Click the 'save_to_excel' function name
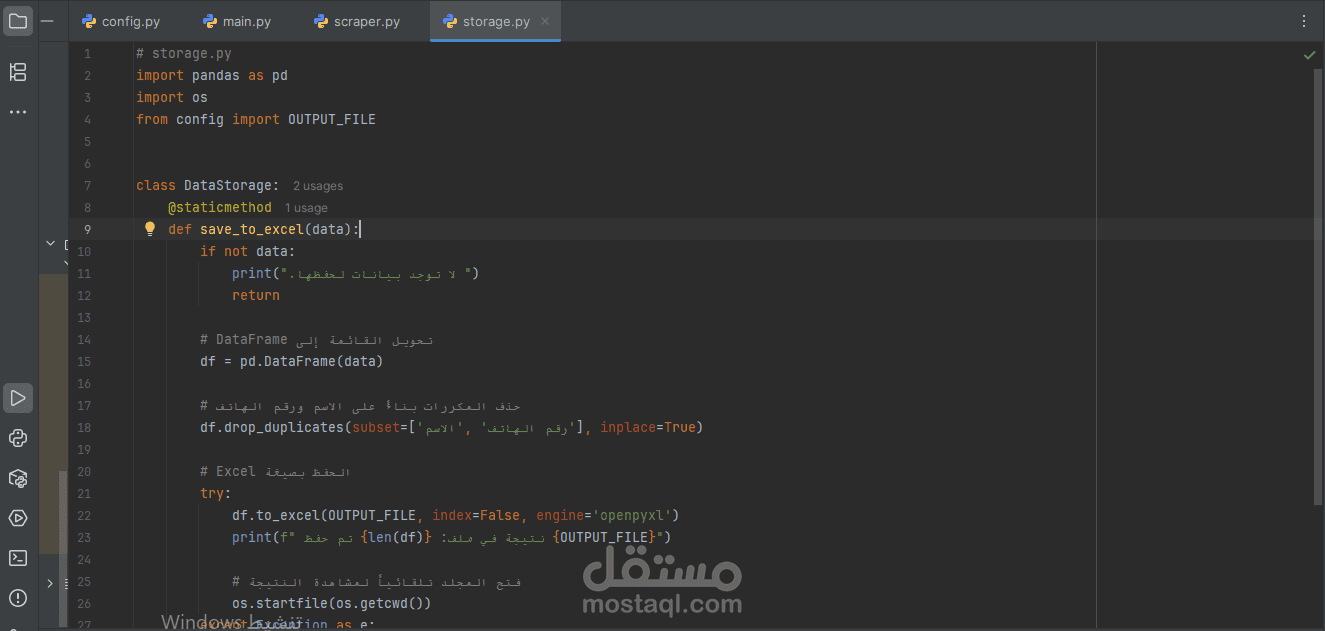Viewport: 1325px width, 631px height. coord(252,229)
